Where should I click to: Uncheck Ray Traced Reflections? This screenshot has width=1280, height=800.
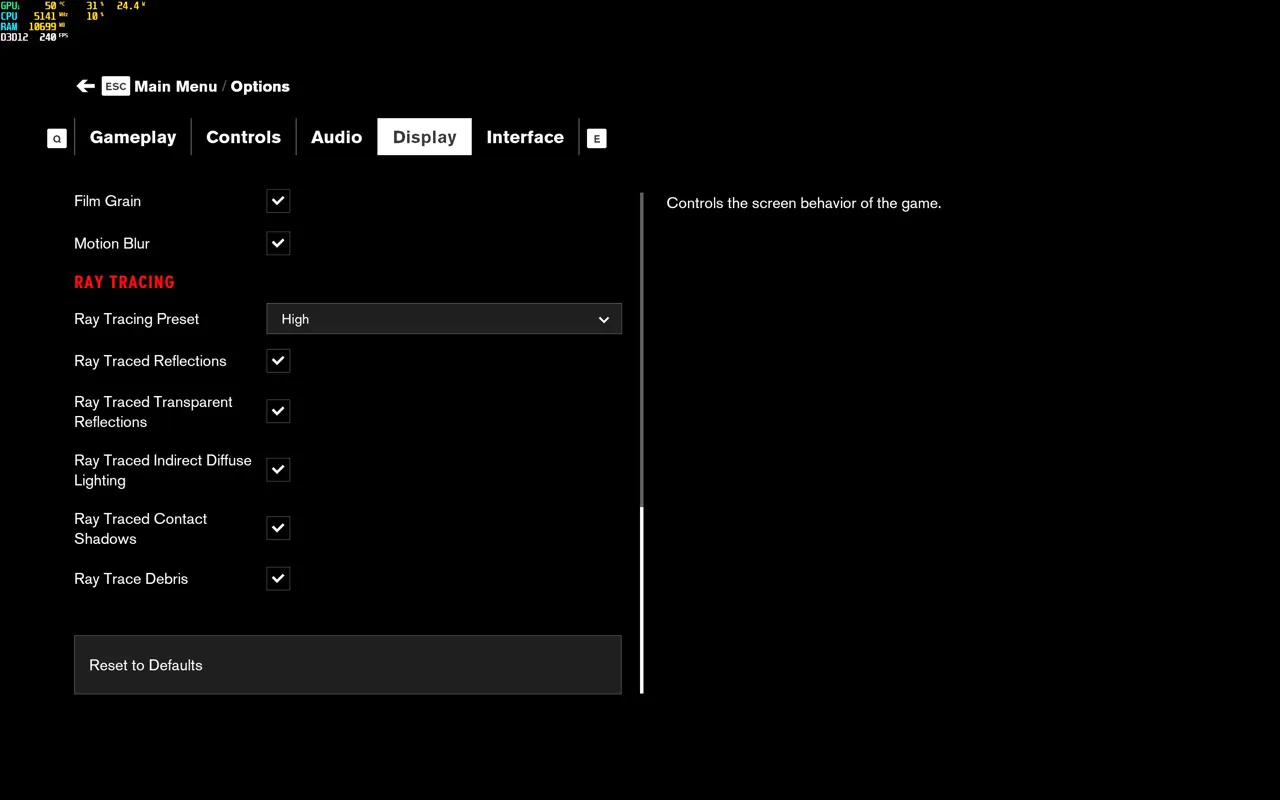click(x=278, y=361)
